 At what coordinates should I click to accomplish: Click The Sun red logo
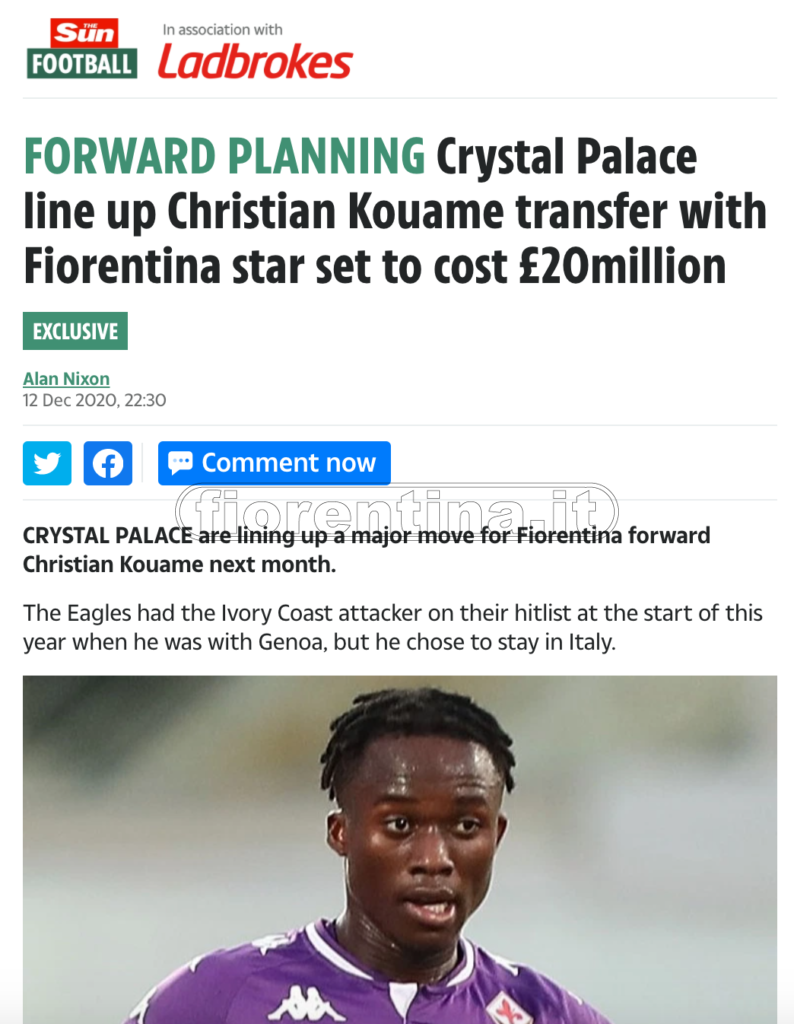pos(81,33)
